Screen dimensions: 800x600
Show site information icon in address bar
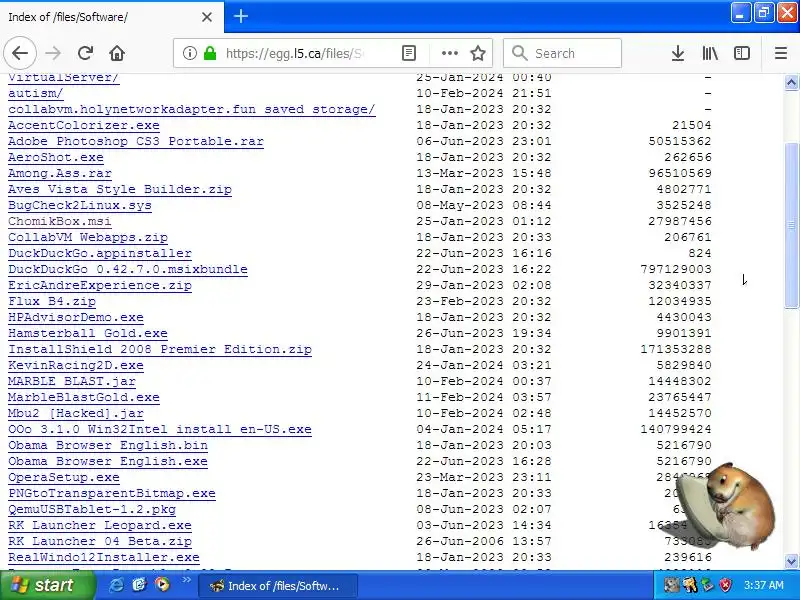189,53
